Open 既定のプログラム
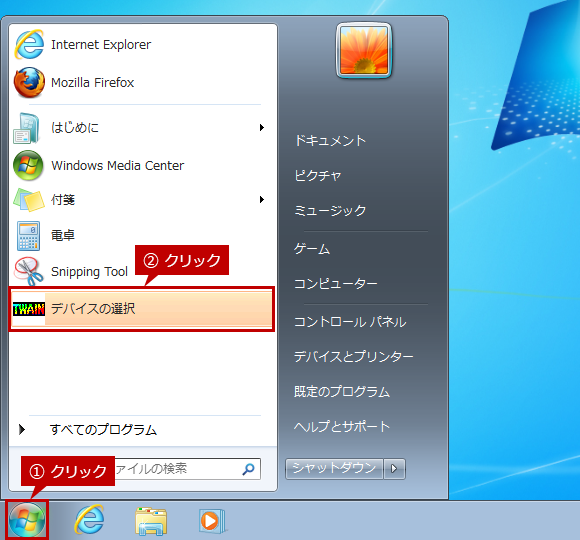 342,392
